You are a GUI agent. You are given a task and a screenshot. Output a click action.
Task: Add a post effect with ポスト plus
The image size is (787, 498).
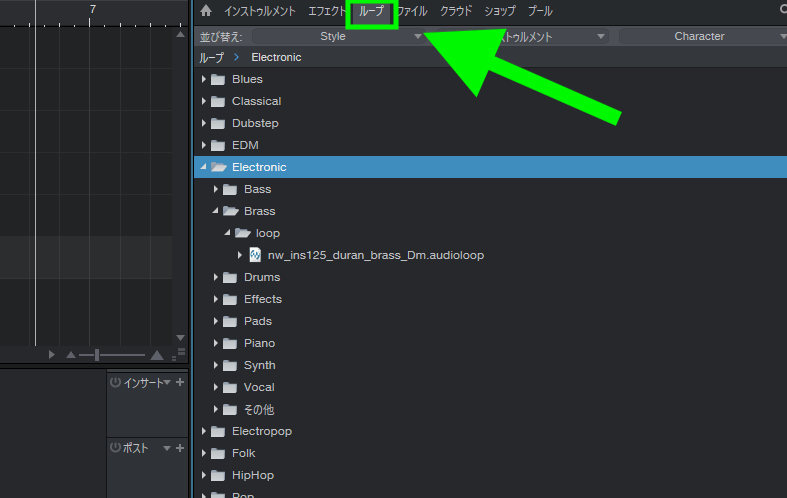pos(180,448)
